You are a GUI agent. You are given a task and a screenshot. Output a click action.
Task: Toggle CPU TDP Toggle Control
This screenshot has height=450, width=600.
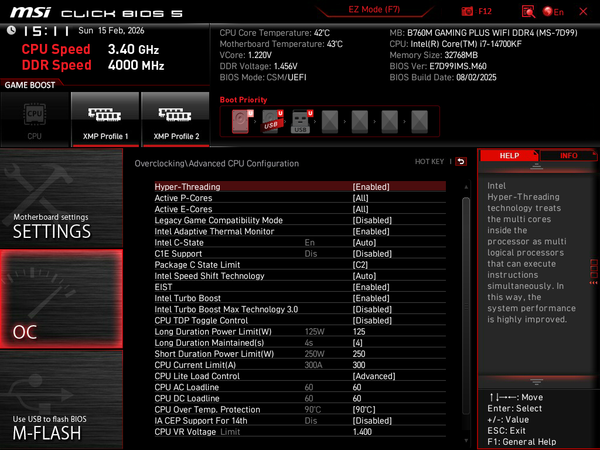click(300, 320)
